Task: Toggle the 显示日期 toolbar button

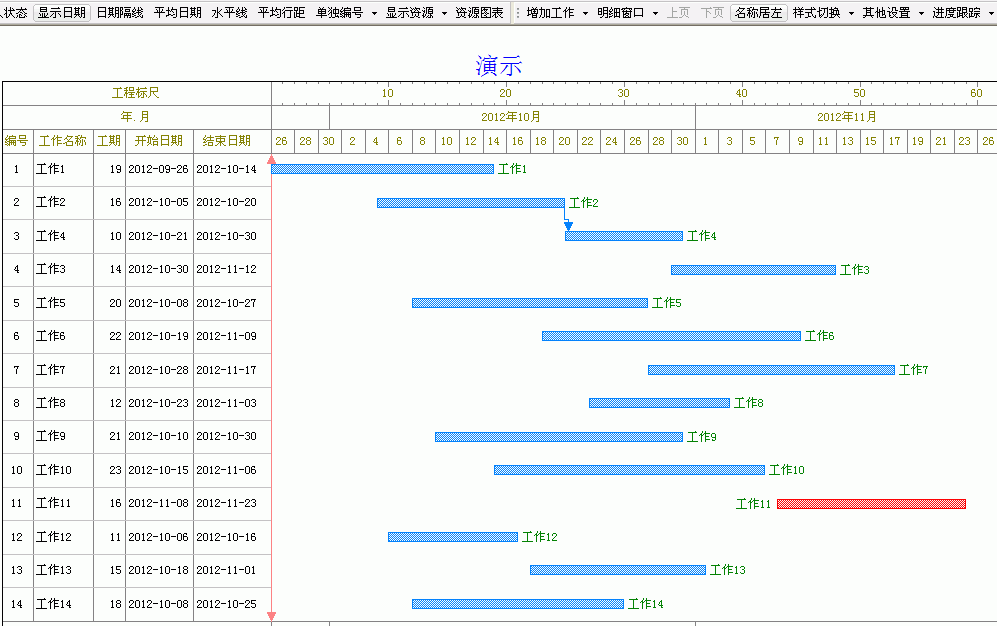Action: [62, 13]
